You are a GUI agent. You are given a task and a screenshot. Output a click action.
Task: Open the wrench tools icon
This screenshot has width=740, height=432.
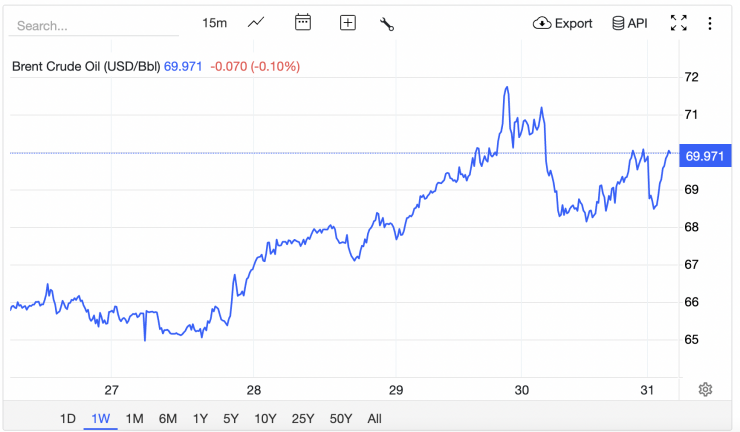(x=387, y=23)
